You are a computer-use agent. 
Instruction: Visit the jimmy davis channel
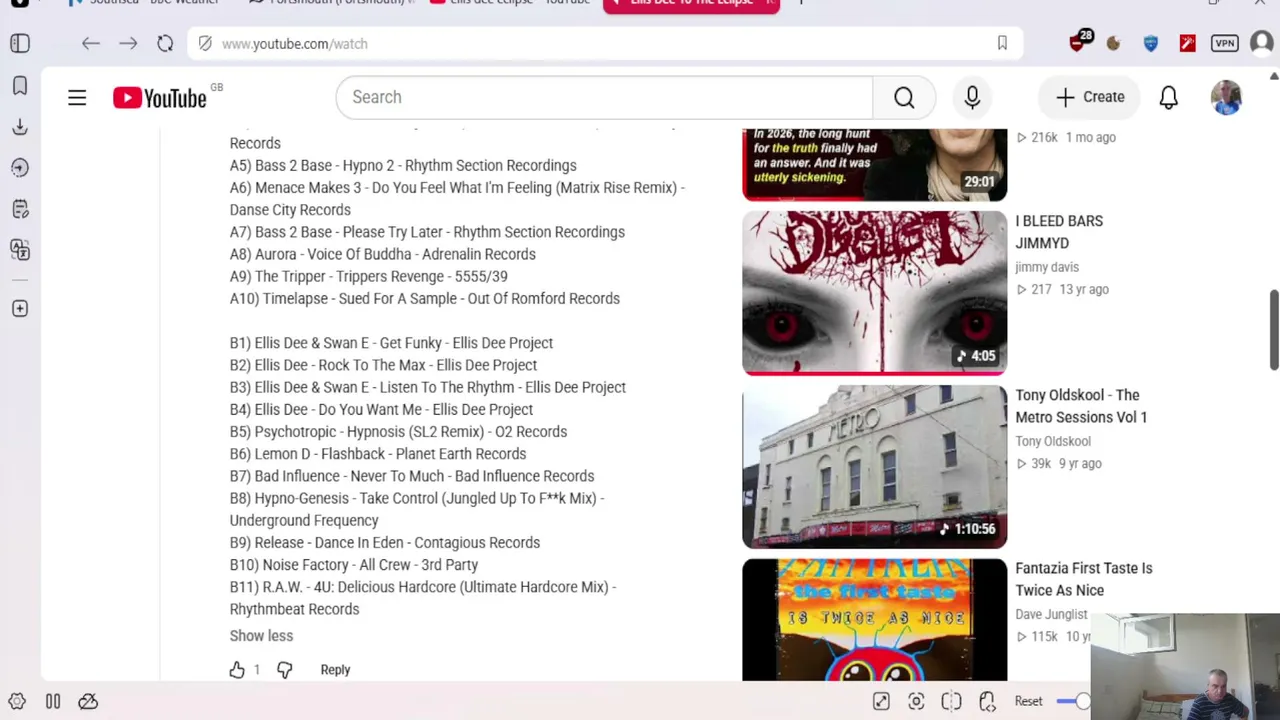[1047, 267]
